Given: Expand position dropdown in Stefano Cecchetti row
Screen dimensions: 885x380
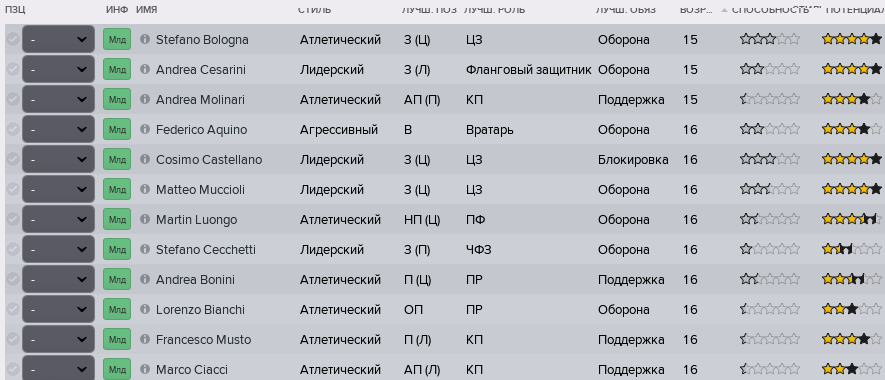Looking at the screenshot, I should tap(58, 249).
